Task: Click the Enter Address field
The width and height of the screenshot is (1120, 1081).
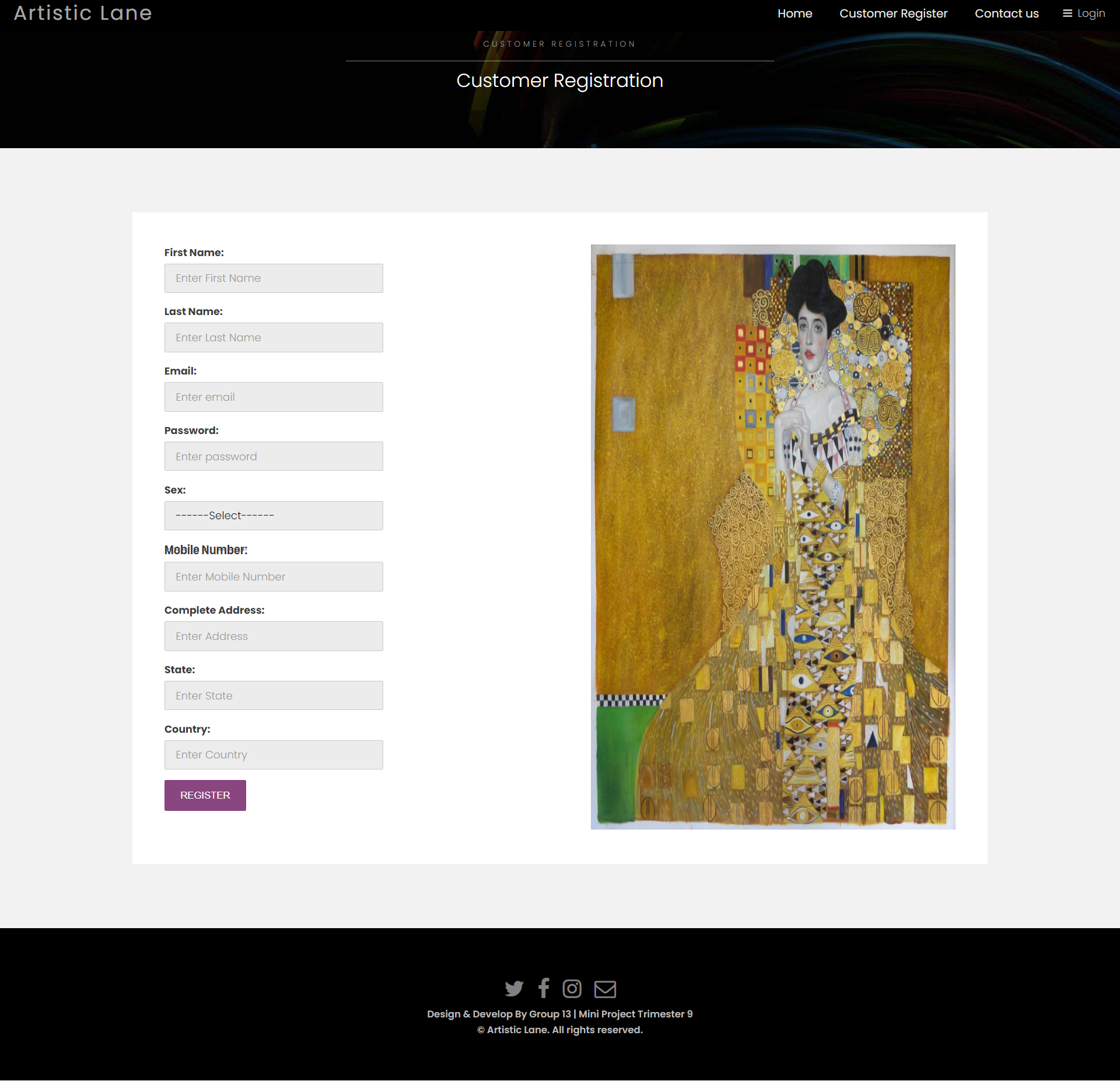Action: click(274, 636)
